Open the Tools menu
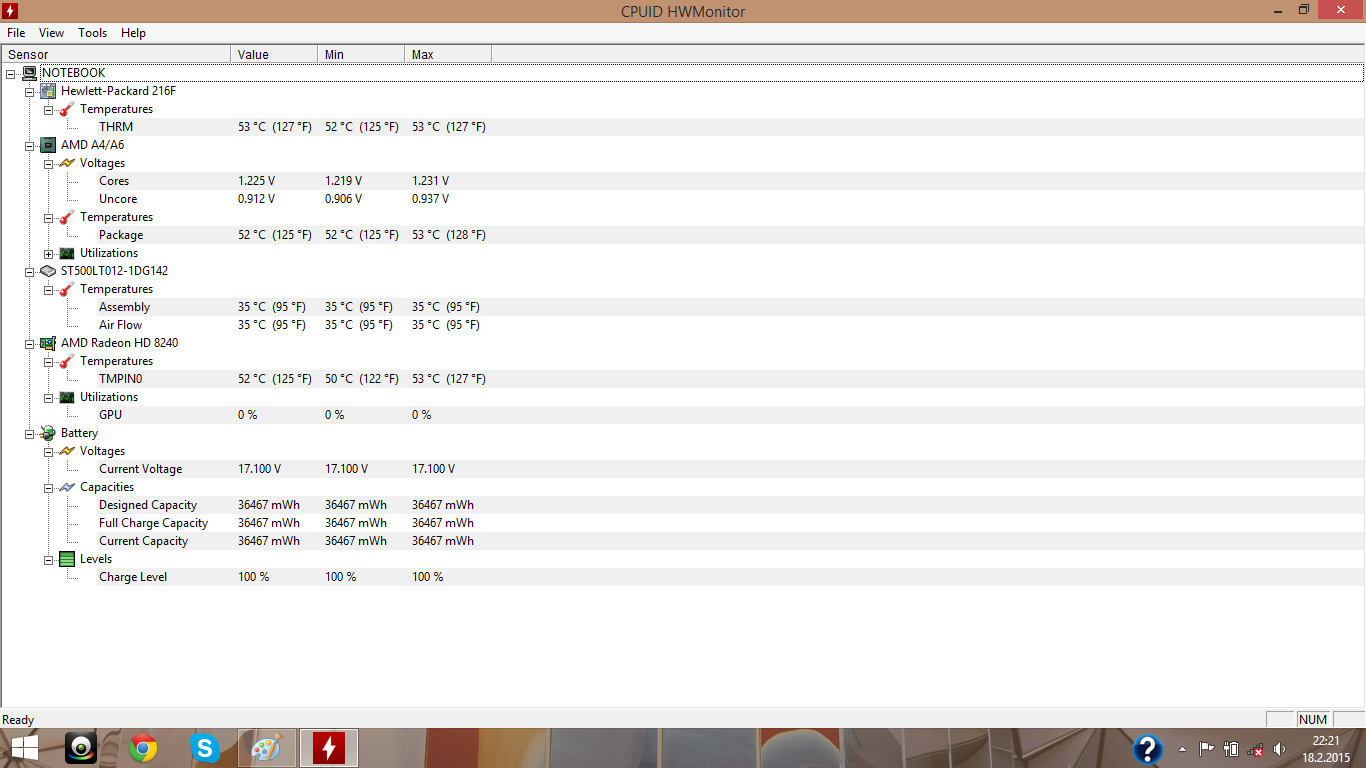 point(92,33)
